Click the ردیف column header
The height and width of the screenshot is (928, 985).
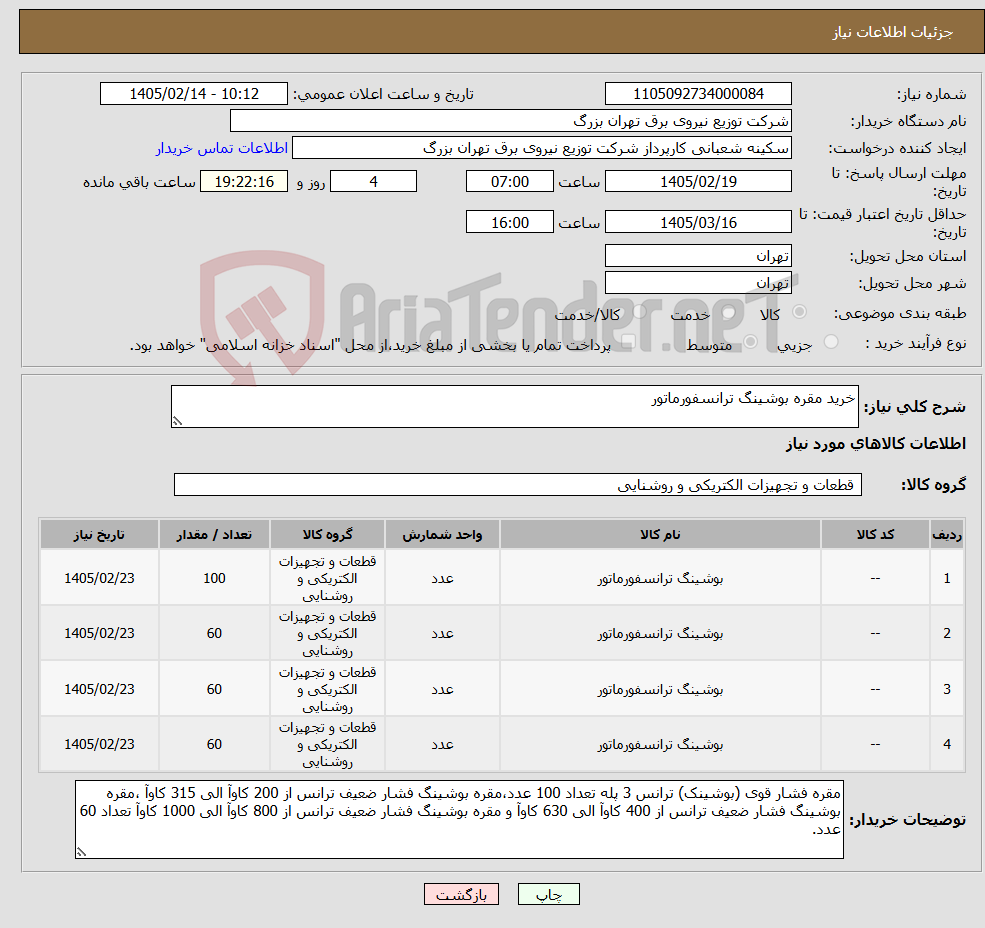pyautogui.click(x=946, y=535)
